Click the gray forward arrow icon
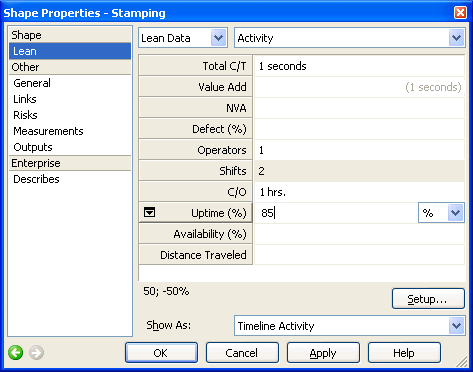Screen dimensions: 473x372 pyautogui.click(x=36, y=352)
